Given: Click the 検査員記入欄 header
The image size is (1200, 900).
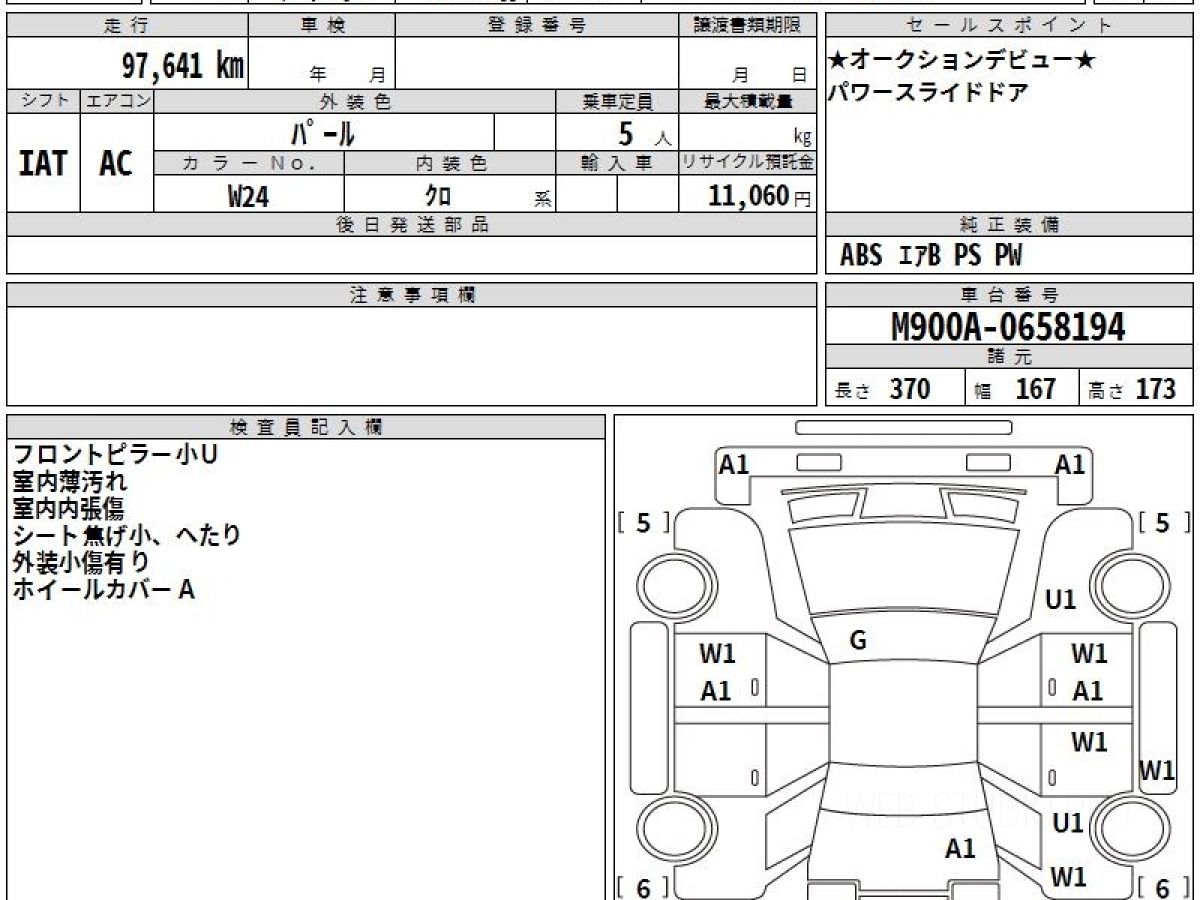Looking at the screenshot, I should pos(306,427).
